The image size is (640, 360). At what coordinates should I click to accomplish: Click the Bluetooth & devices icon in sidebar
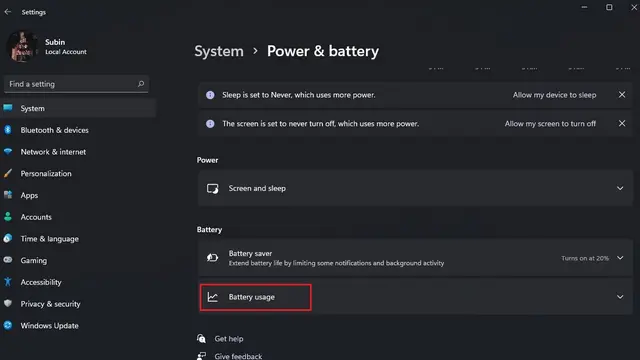pyautogui.click(x=8, y=130)
